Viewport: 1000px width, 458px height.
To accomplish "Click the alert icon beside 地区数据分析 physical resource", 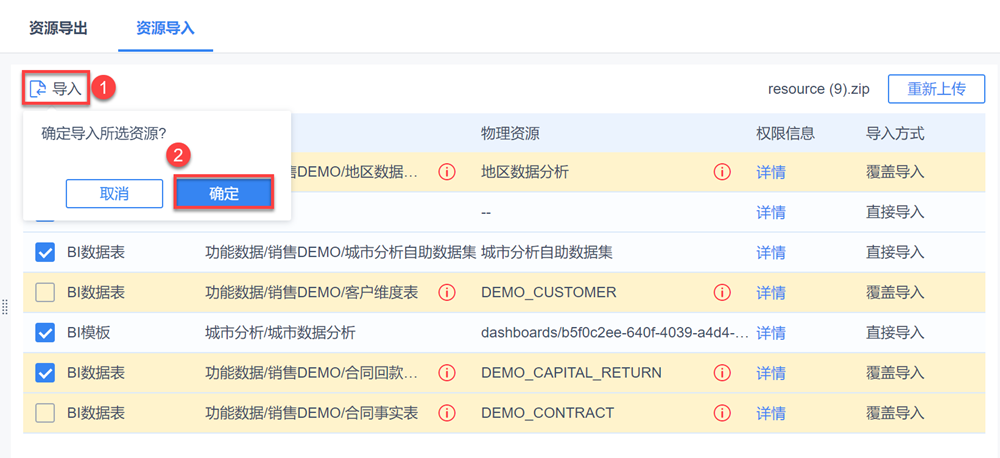I will click(x=722, y=172).
